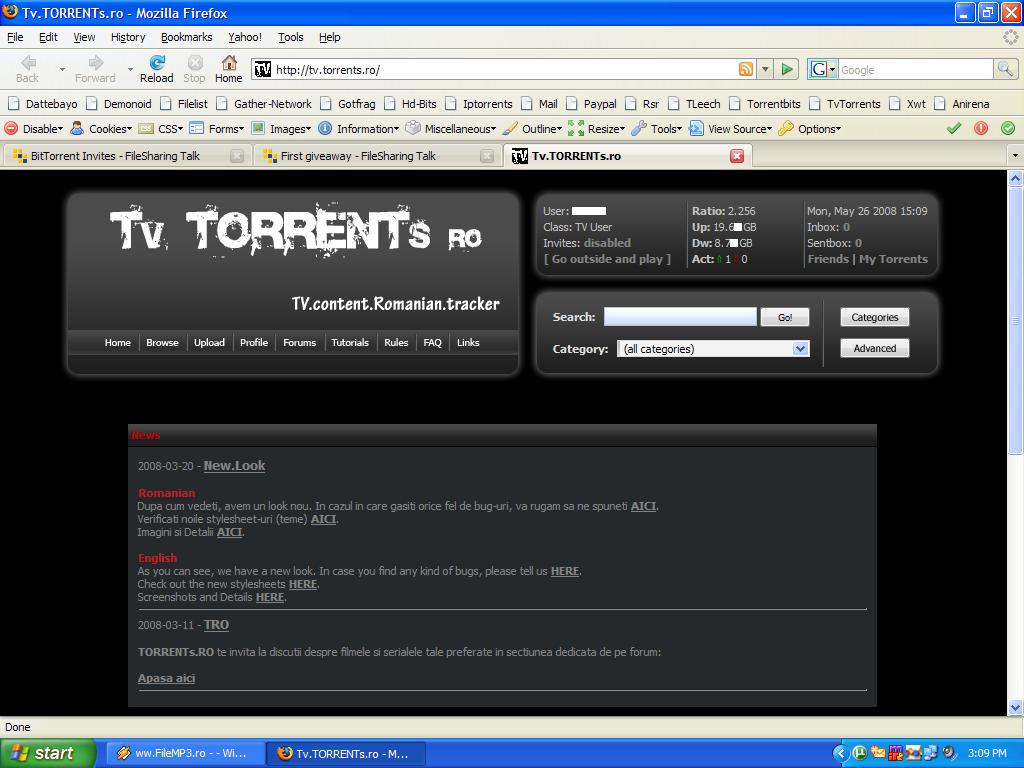Open the Gather-Network bookmark
Viewport: 1024px width, 768px height.
[x=264, y=104]
